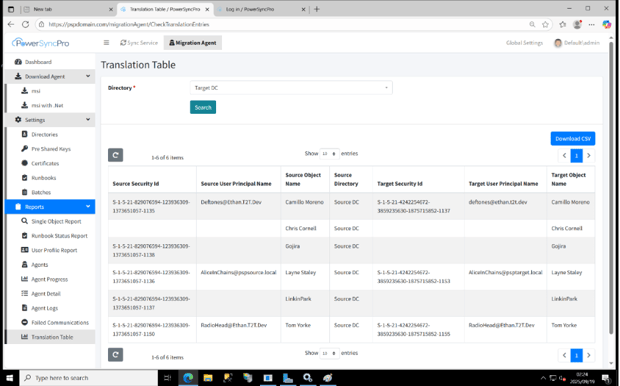
Task: Select page 1 in bottom pagination
Action: click(577, 355)
